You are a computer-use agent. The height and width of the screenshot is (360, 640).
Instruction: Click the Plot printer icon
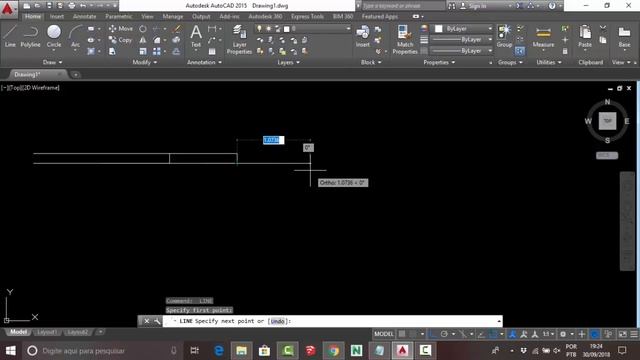pos(71,6)
